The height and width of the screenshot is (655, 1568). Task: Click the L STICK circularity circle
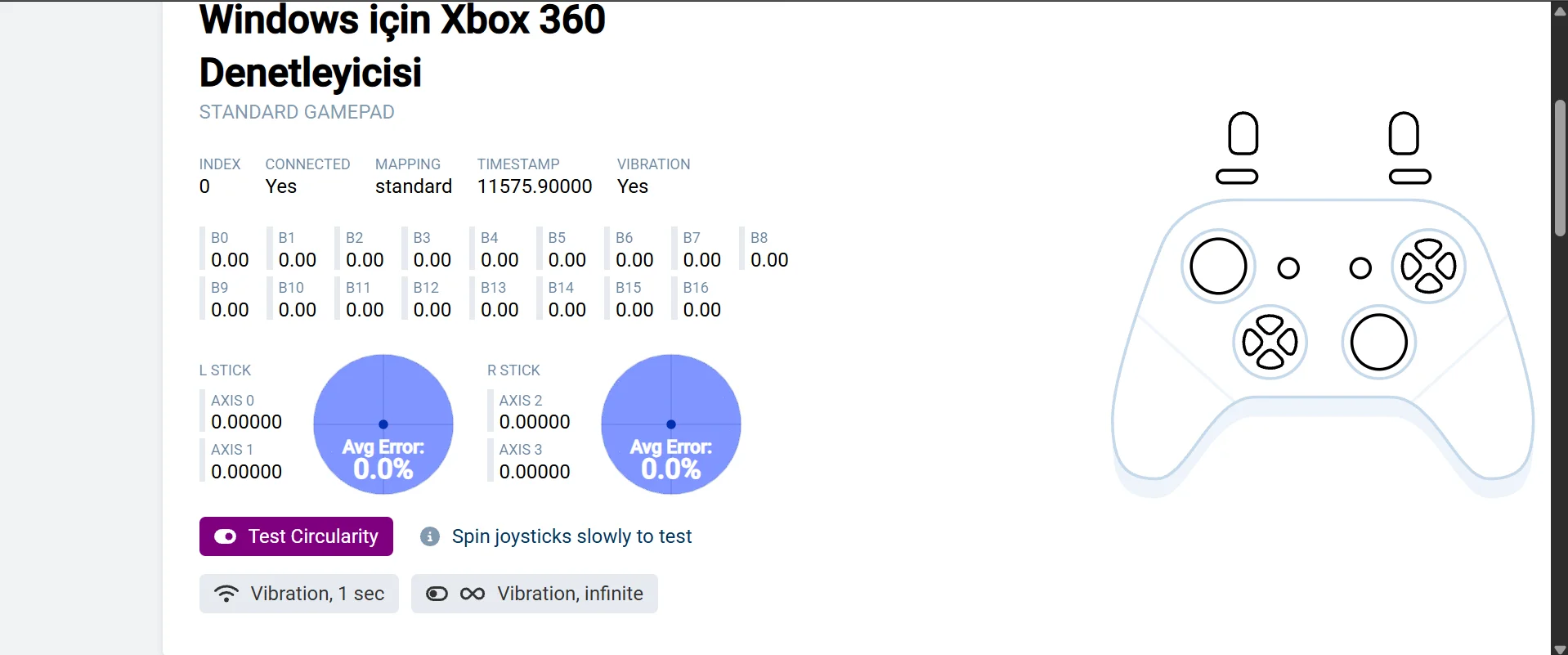click(x=383, y=424)
